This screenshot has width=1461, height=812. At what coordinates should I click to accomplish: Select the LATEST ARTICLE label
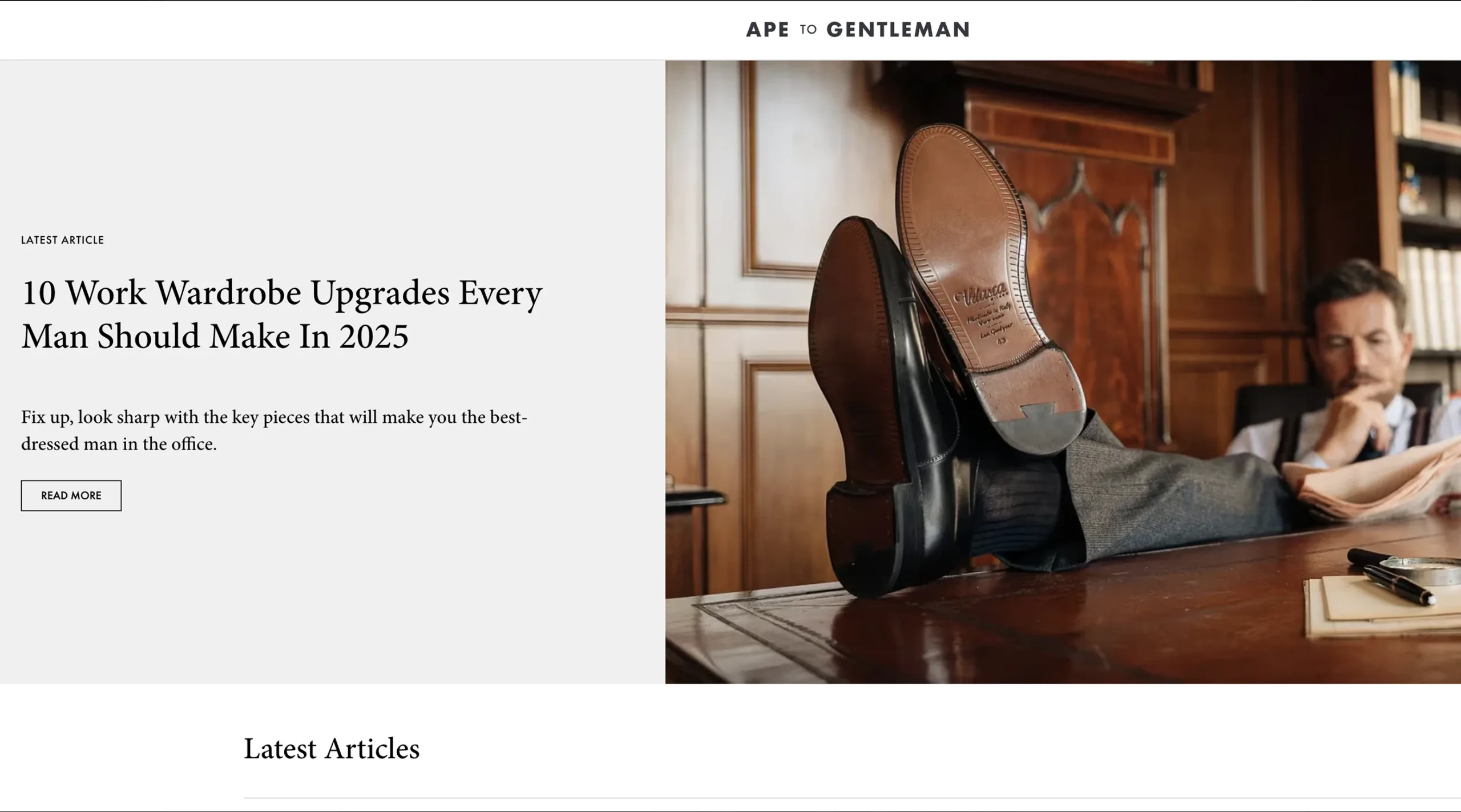pyautogui.click(x=63, y=240)
